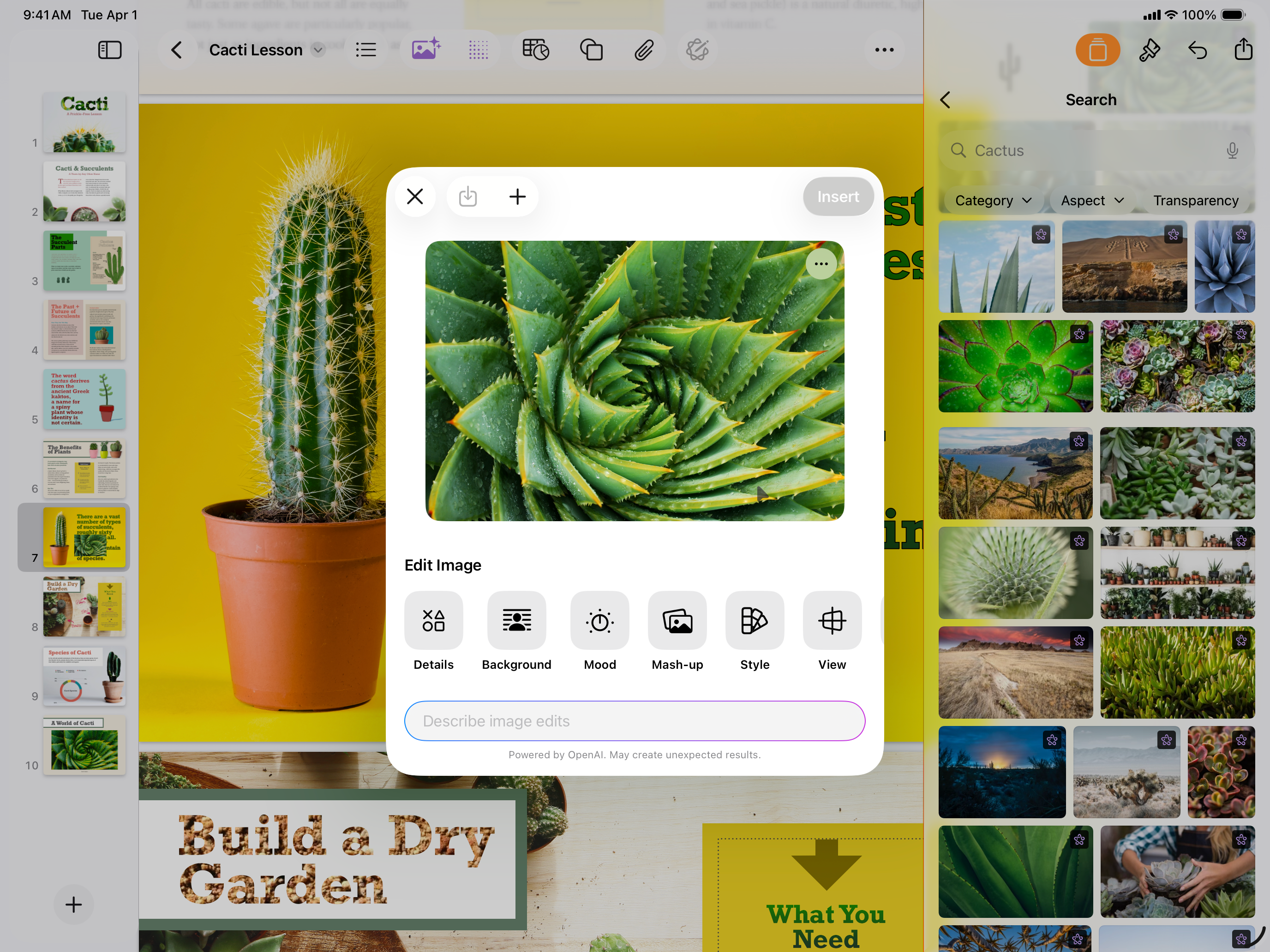The width and height of the screenshot is (1270, 952).
Task: Click the save-to-device icon in dialog
Action: (468, 197)
